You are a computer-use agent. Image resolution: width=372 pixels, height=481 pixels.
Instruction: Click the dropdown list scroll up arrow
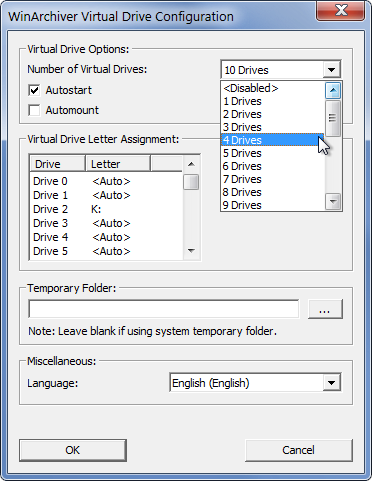click(x=333, y=90)
